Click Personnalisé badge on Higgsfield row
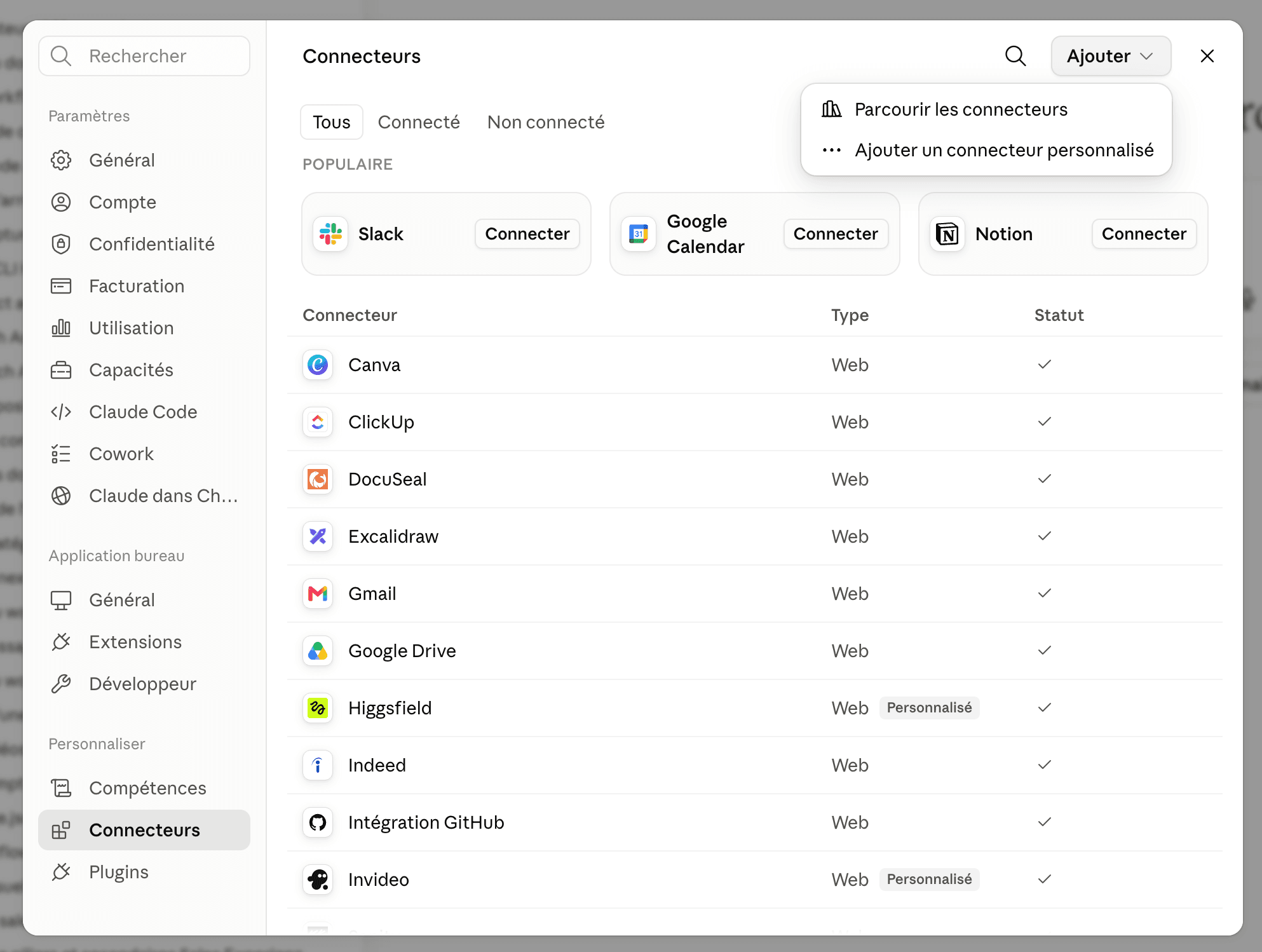 (929, 708)
